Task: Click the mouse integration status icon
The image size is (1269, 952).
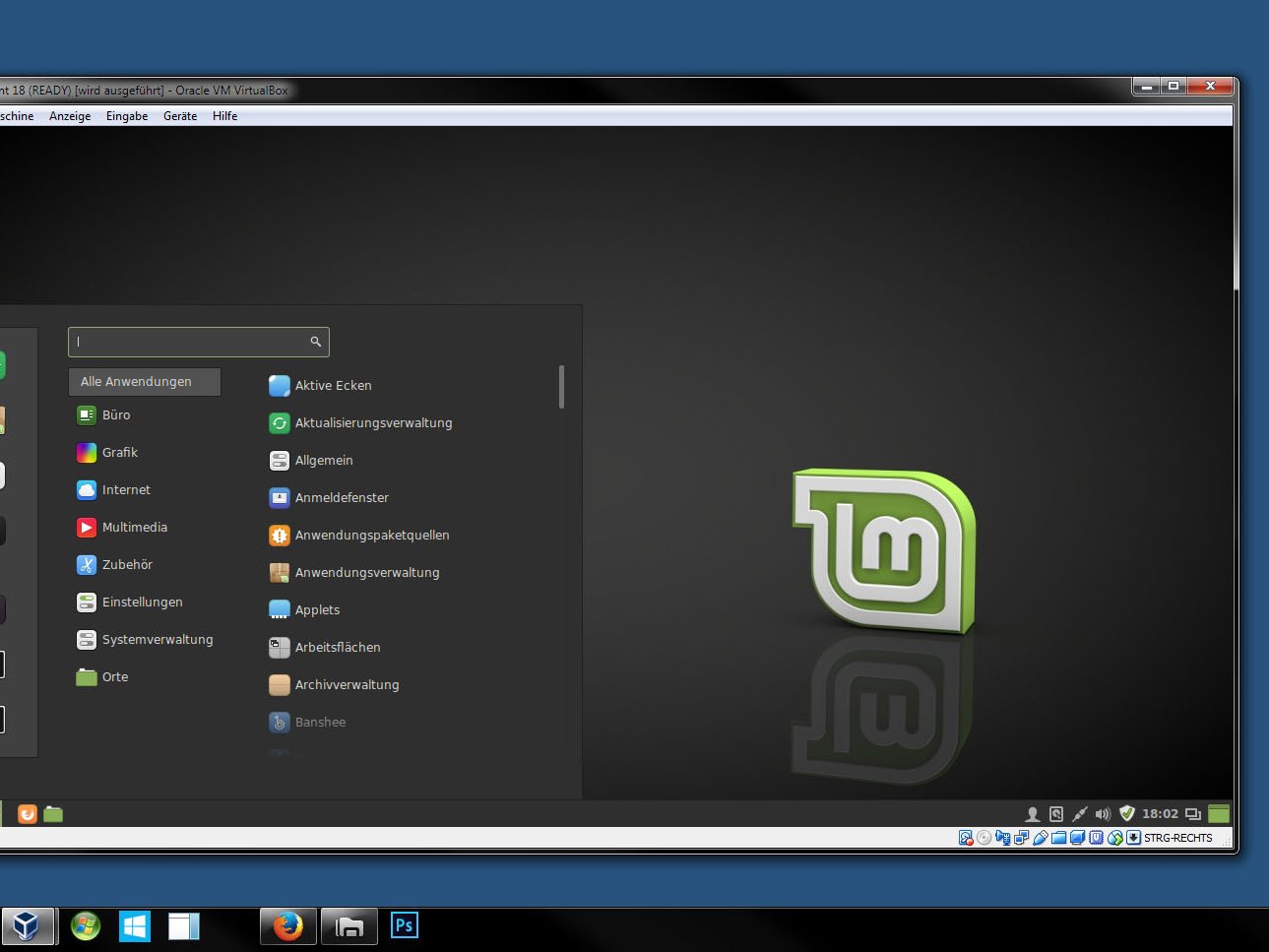Action: (1114, 838)
